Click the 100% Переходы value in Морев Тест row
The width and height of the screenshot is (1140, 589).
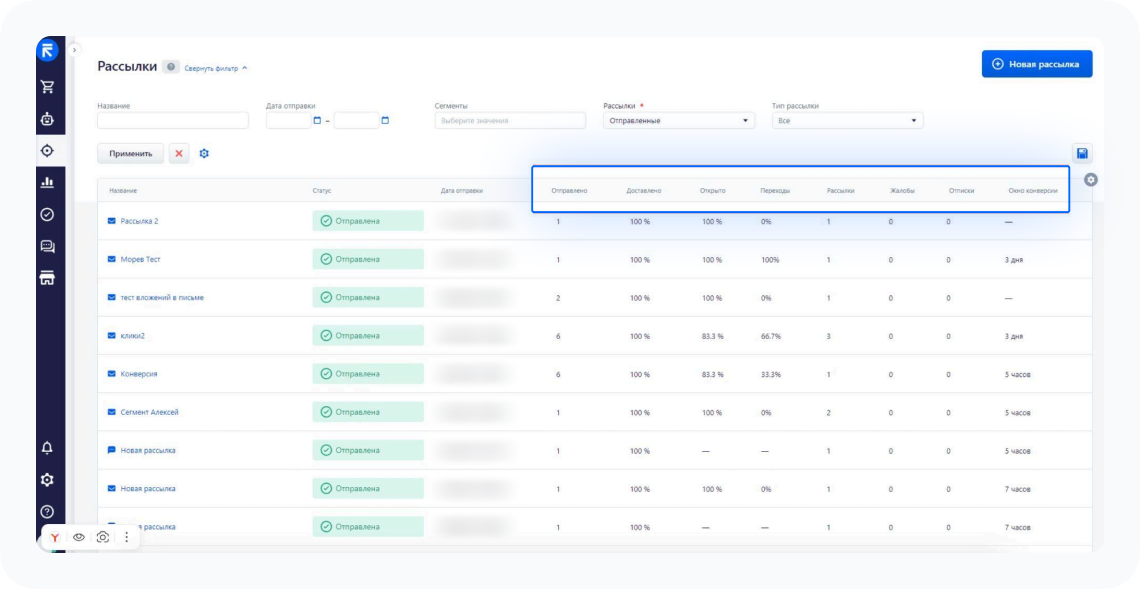coord(770,260)
